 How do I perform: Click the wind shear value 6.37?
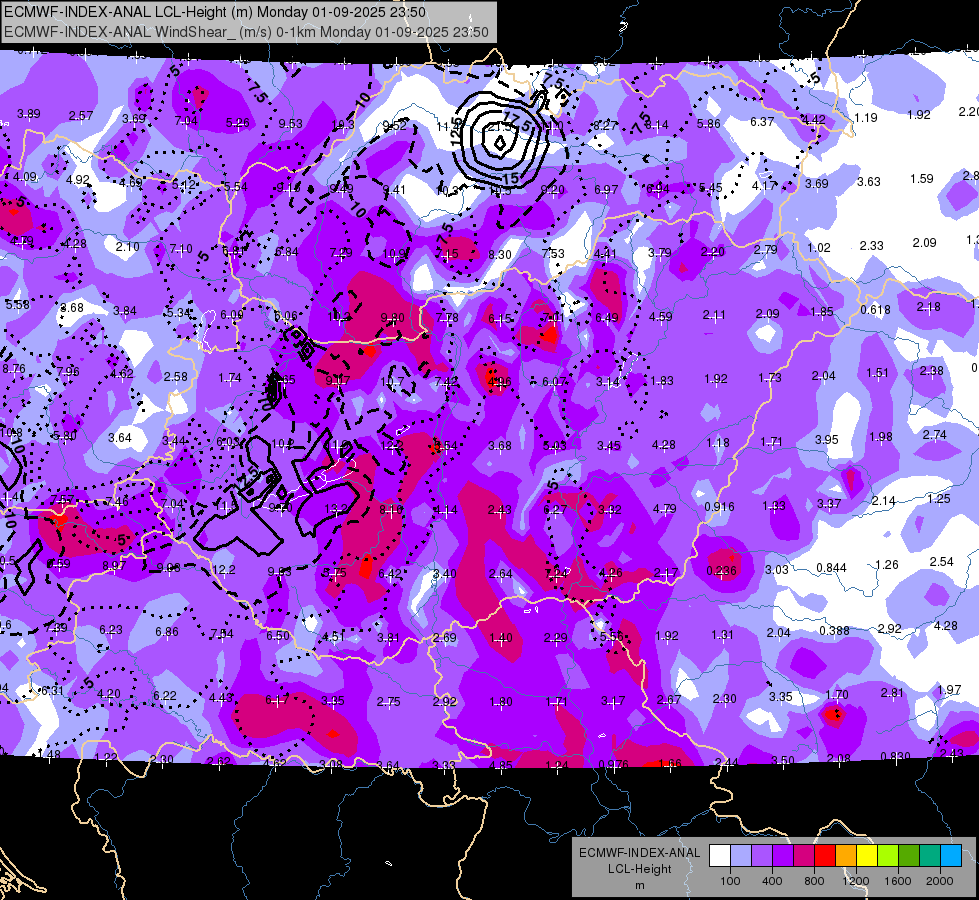pyautogui.click(x=762, y=121)
